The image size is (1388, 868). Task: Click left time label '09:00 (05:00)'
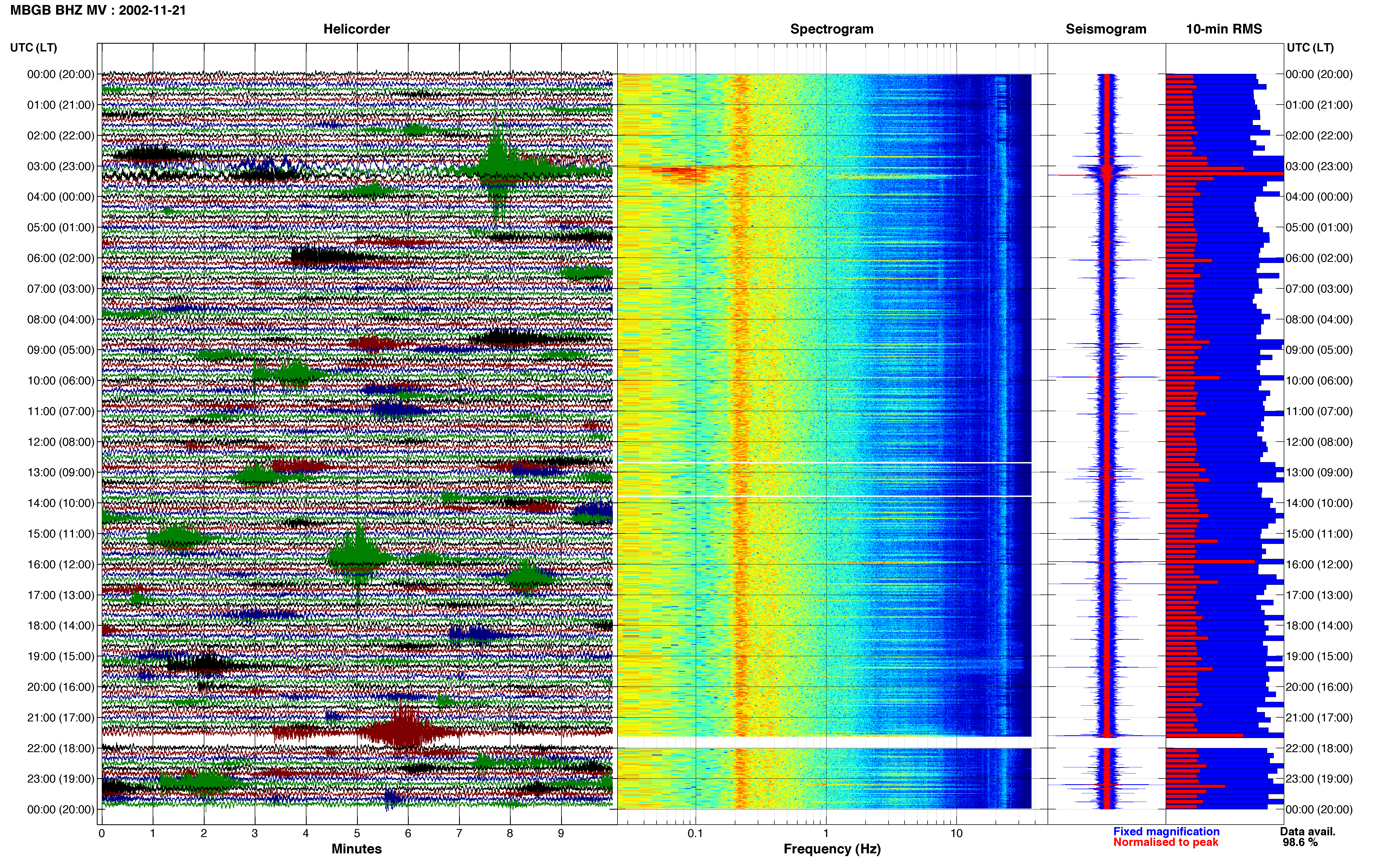click(61, 350)
